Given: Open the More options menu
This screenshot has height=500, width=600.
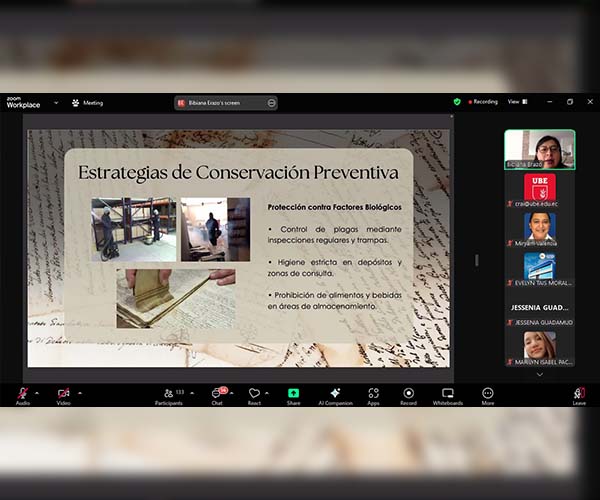Looking at the screenshot, I should point(488,396).
